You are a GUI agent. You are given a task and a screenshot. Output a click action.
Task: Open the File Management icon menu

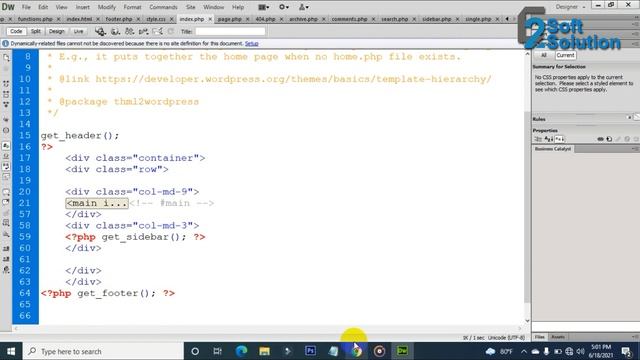[129, 31]
